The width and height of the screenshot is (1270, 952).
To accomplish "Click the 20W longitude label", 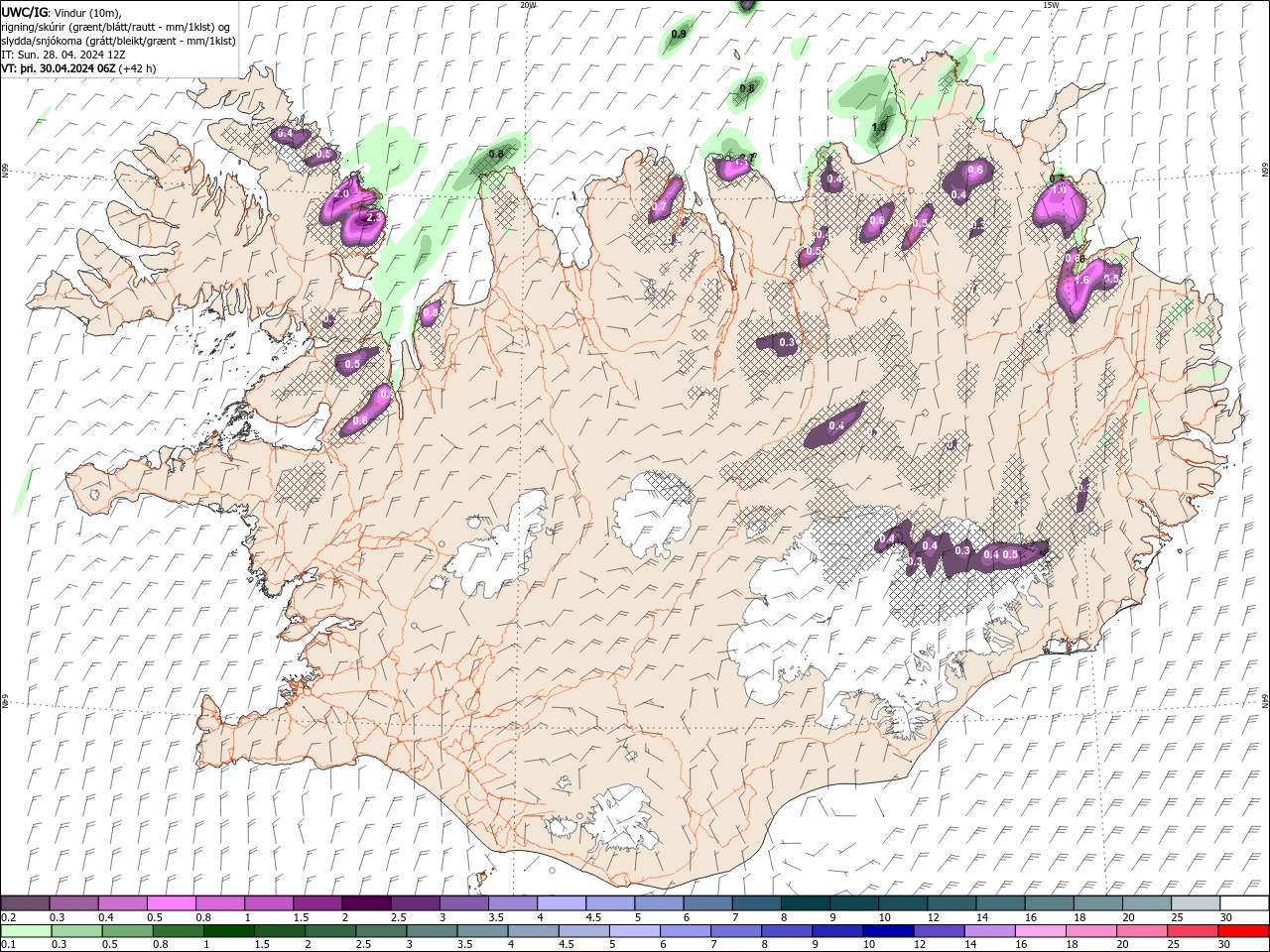I will point(528,5).
